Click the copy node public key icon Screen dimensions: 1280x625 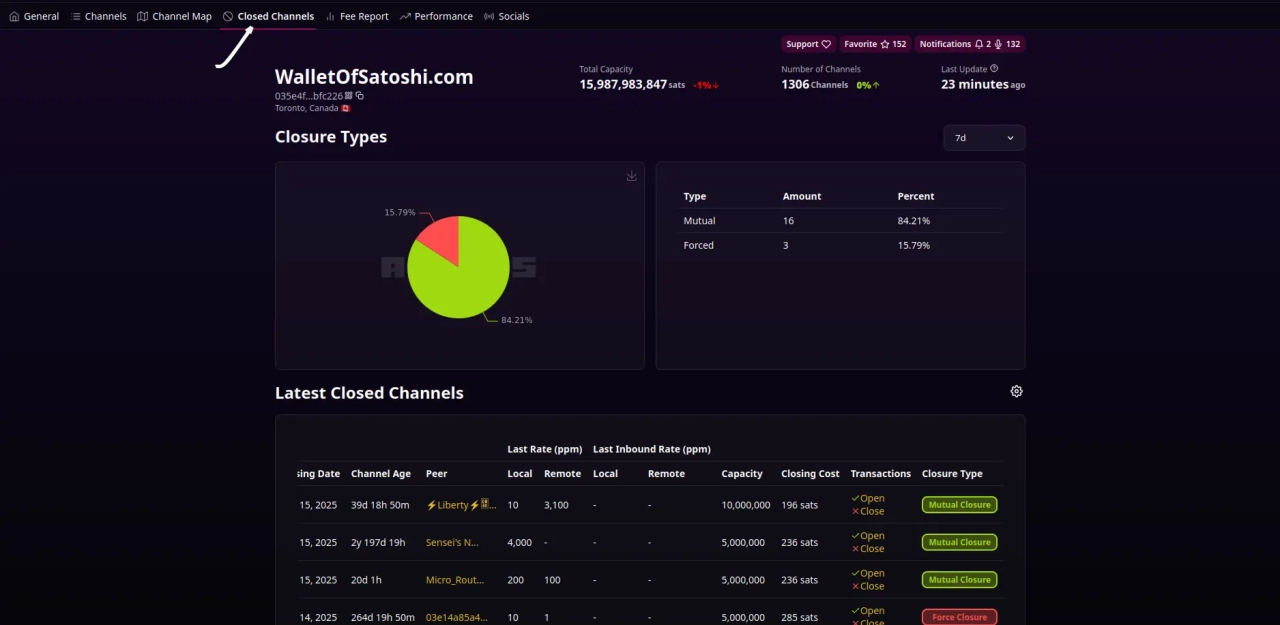[x=360, y=96]
